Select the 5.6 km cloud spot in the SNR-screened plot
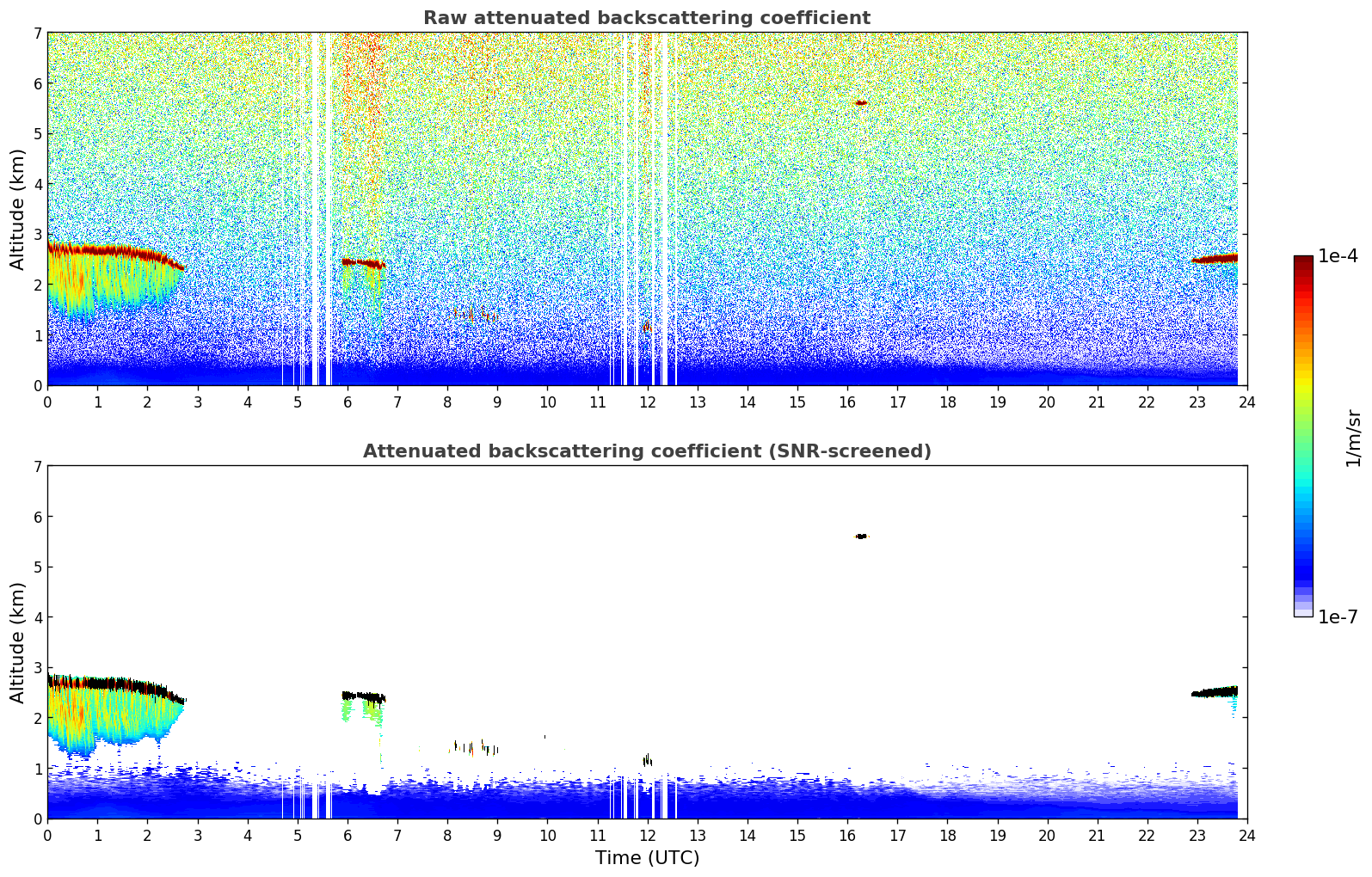Viewport: 1372px width, 877px height. 861,537
